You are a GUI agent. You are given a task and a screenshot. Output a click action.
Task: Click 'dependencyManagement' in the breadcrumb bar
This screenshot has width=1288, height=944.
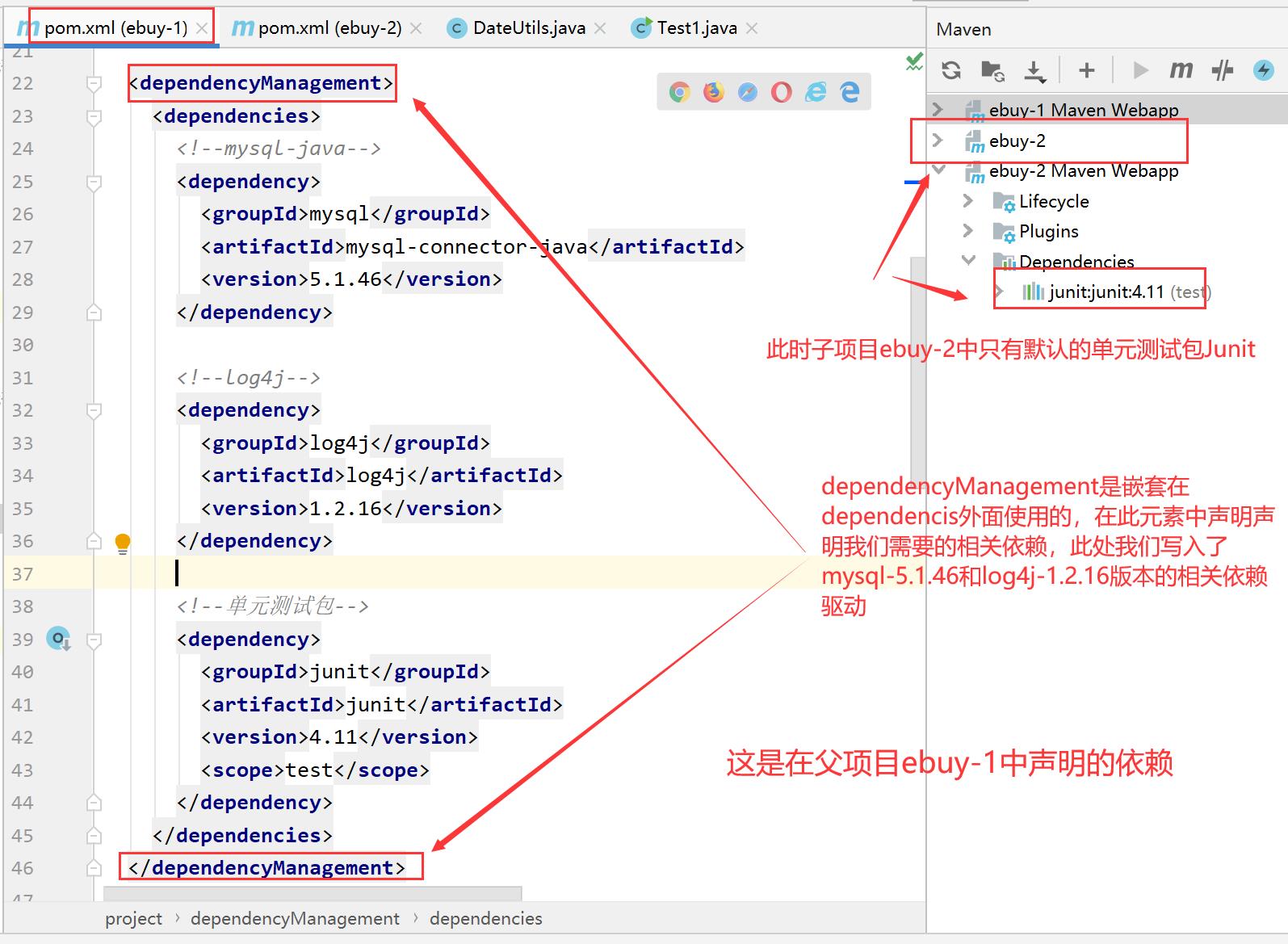point(295,918)
